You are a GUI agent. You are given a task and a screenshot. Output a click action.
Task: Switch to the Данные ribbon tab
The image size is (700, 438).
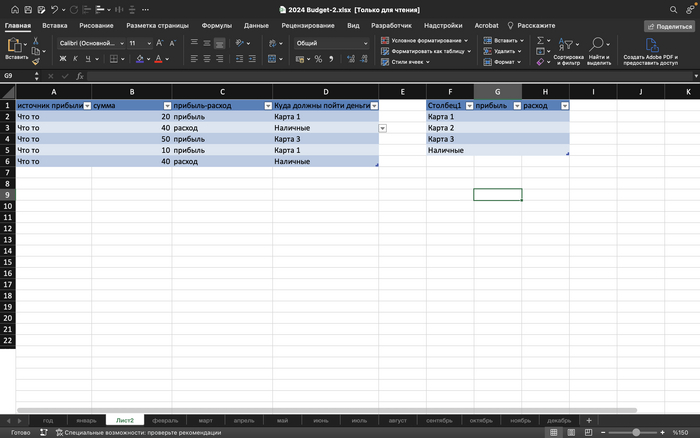256,25
